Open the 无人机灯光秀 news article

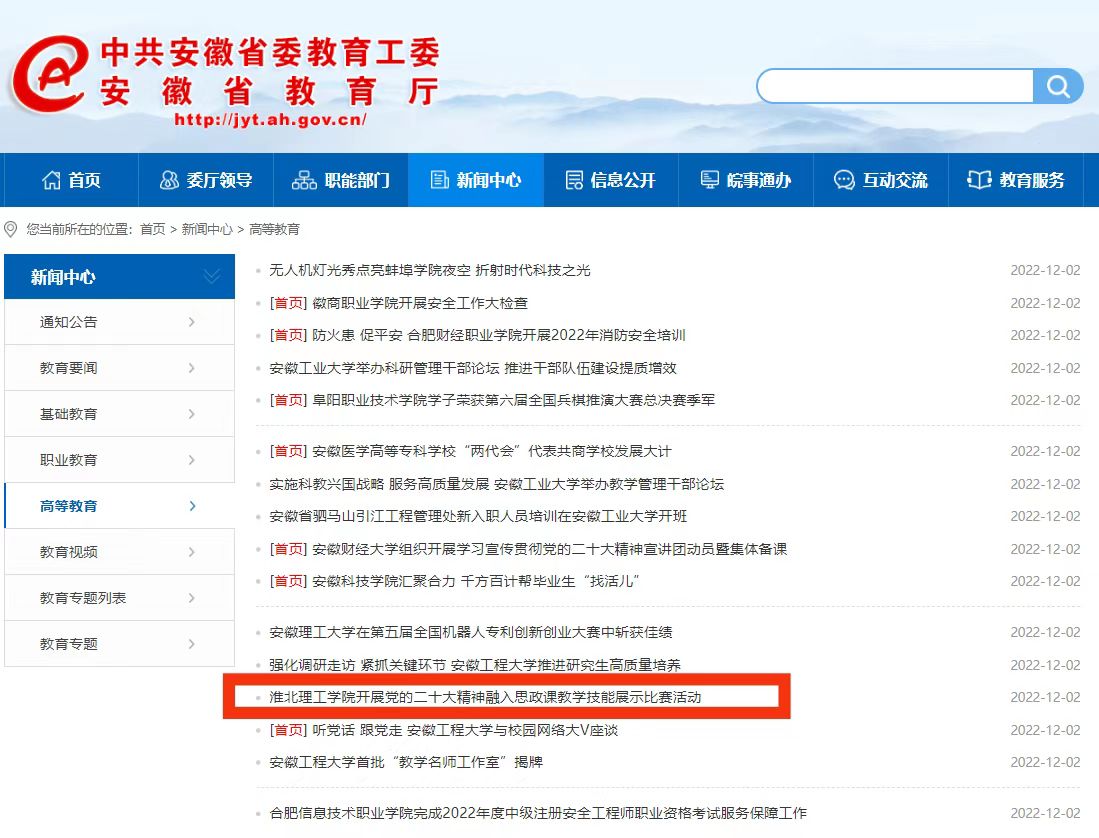tap(430, 270)
